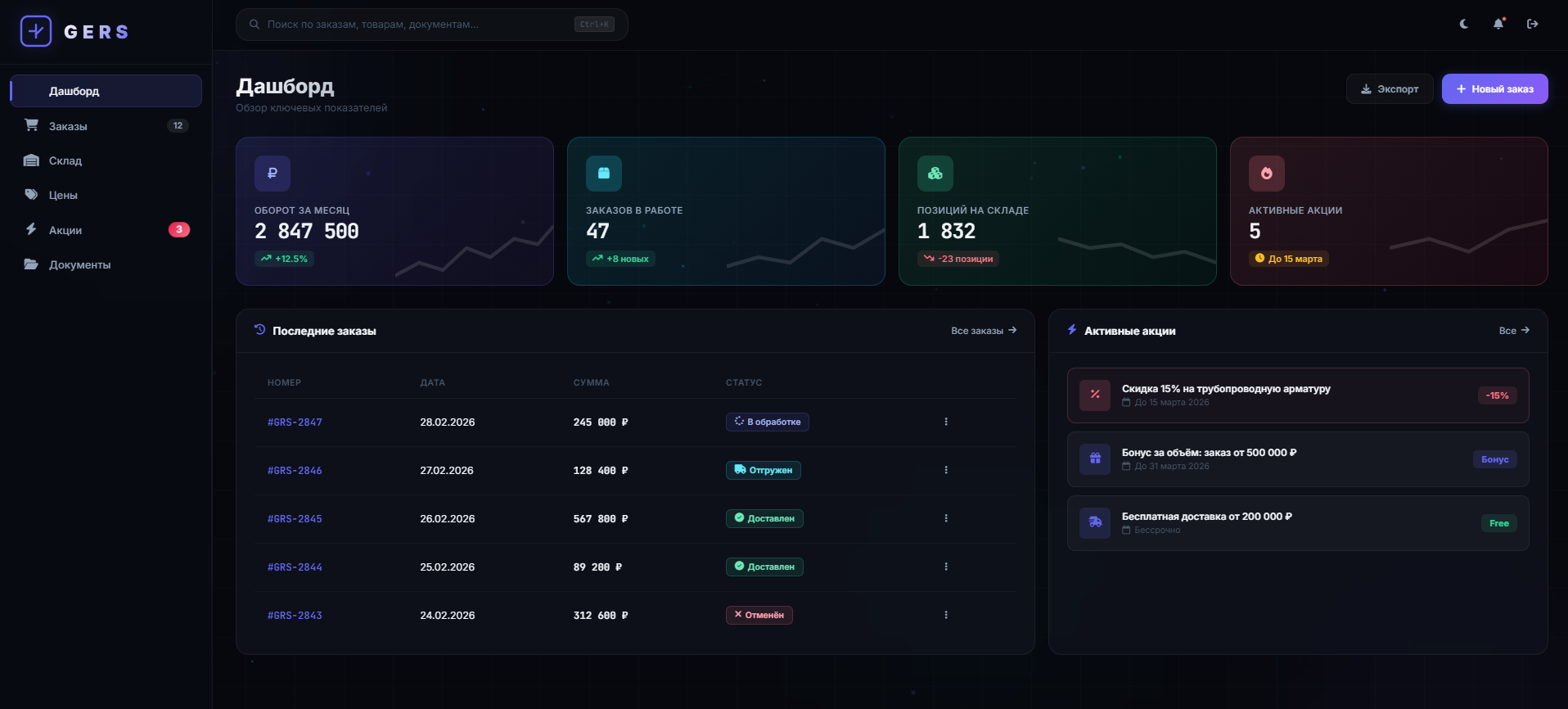Click the Экспорт button
The width and height of the screenshot is (1568, 709).
[1389, 89]
